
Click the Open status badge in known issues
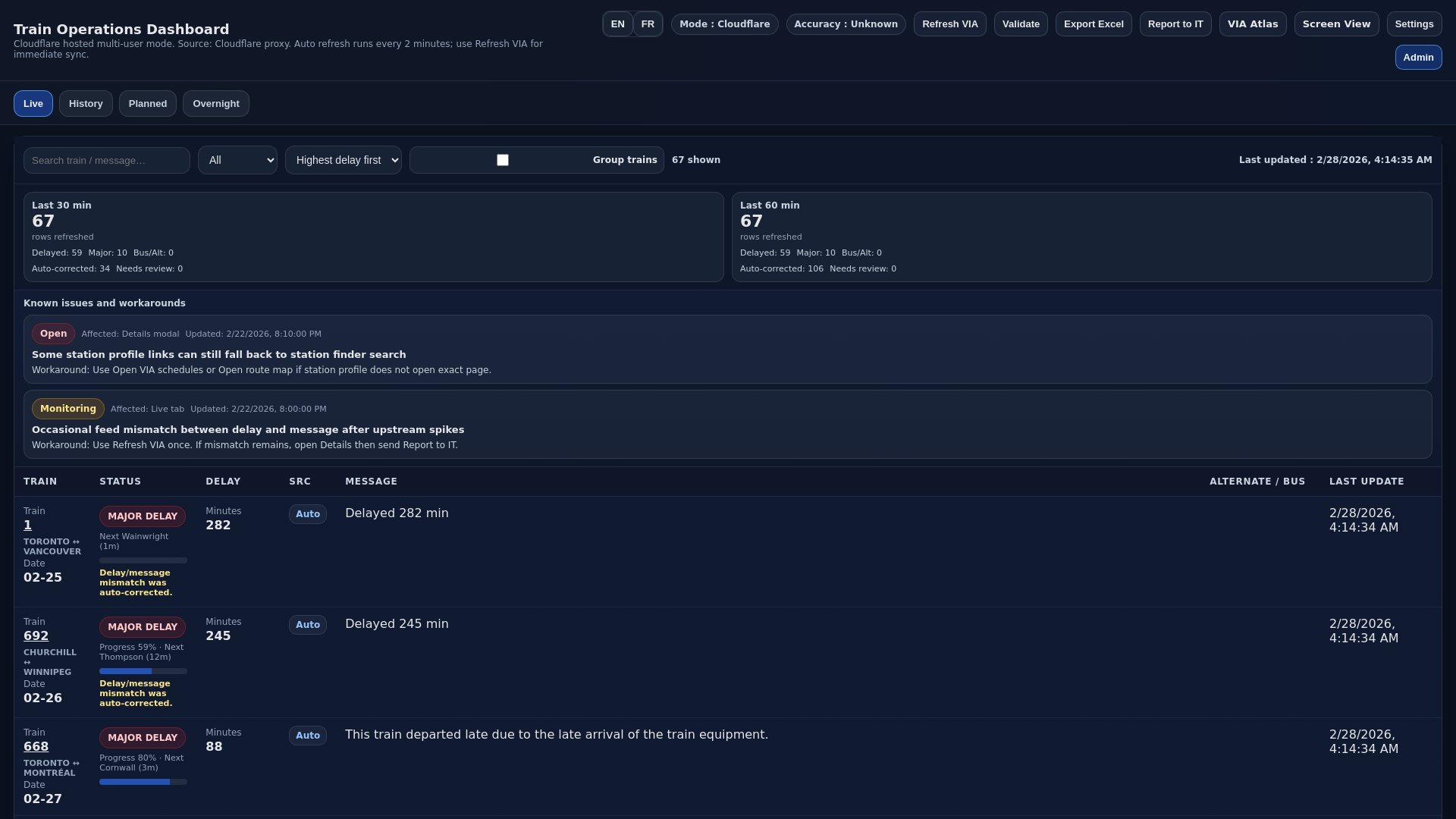[x=53, y=334]
